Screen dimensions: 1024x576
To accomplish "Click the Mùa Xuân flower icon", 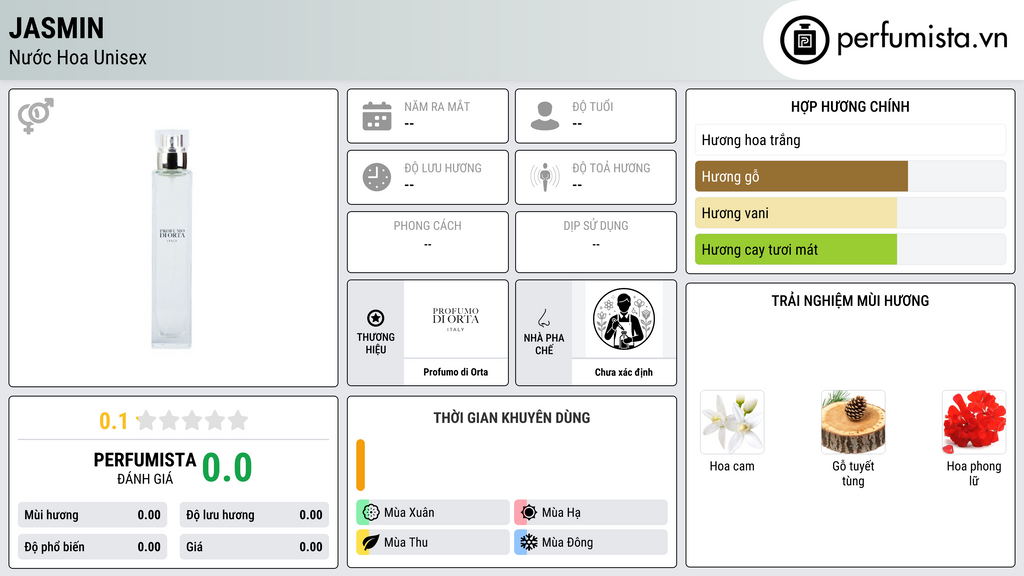I will tap(371, 513).
